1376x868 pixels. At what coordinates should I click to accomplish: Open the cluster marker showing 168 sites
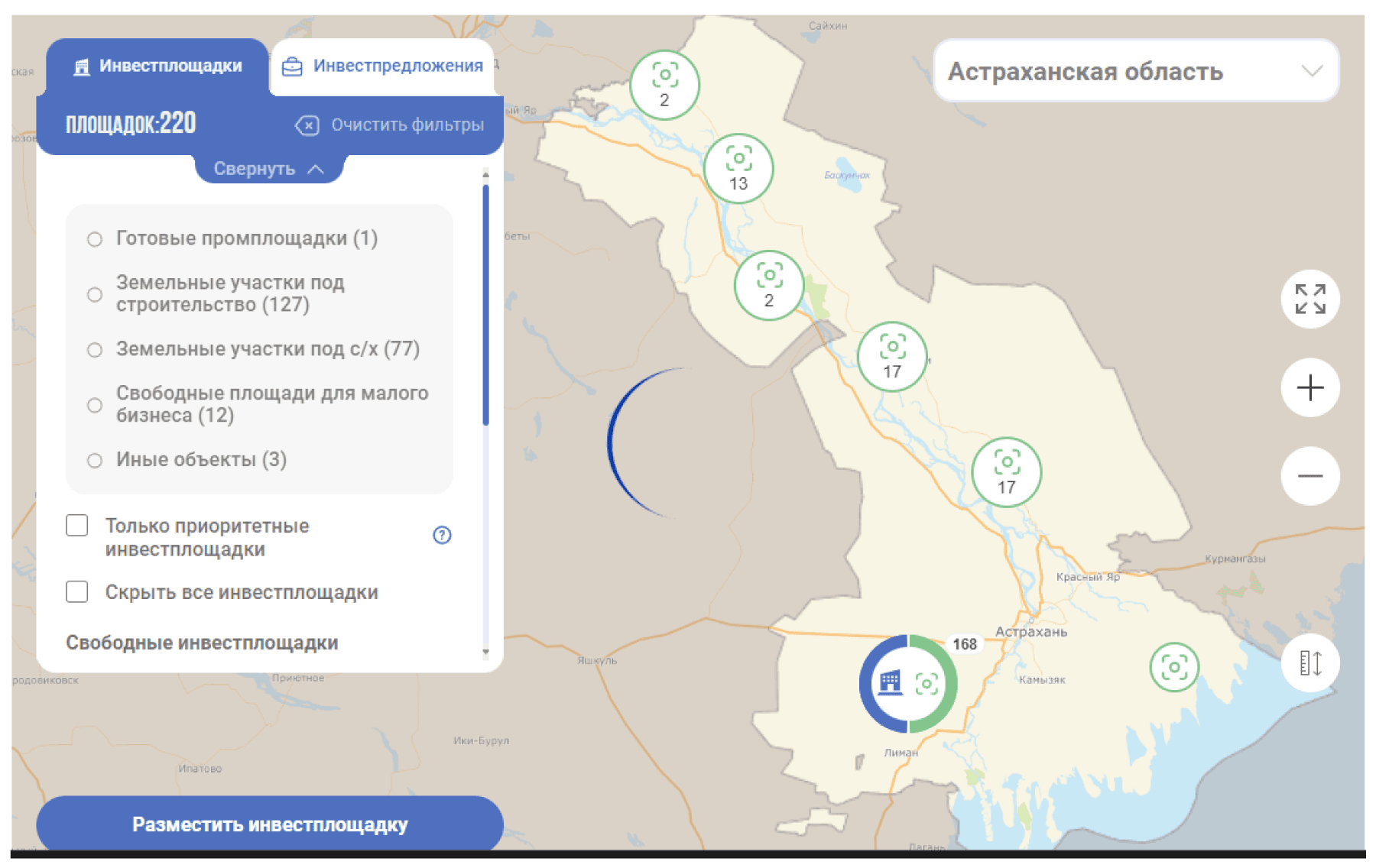click(x=910, y=684)
